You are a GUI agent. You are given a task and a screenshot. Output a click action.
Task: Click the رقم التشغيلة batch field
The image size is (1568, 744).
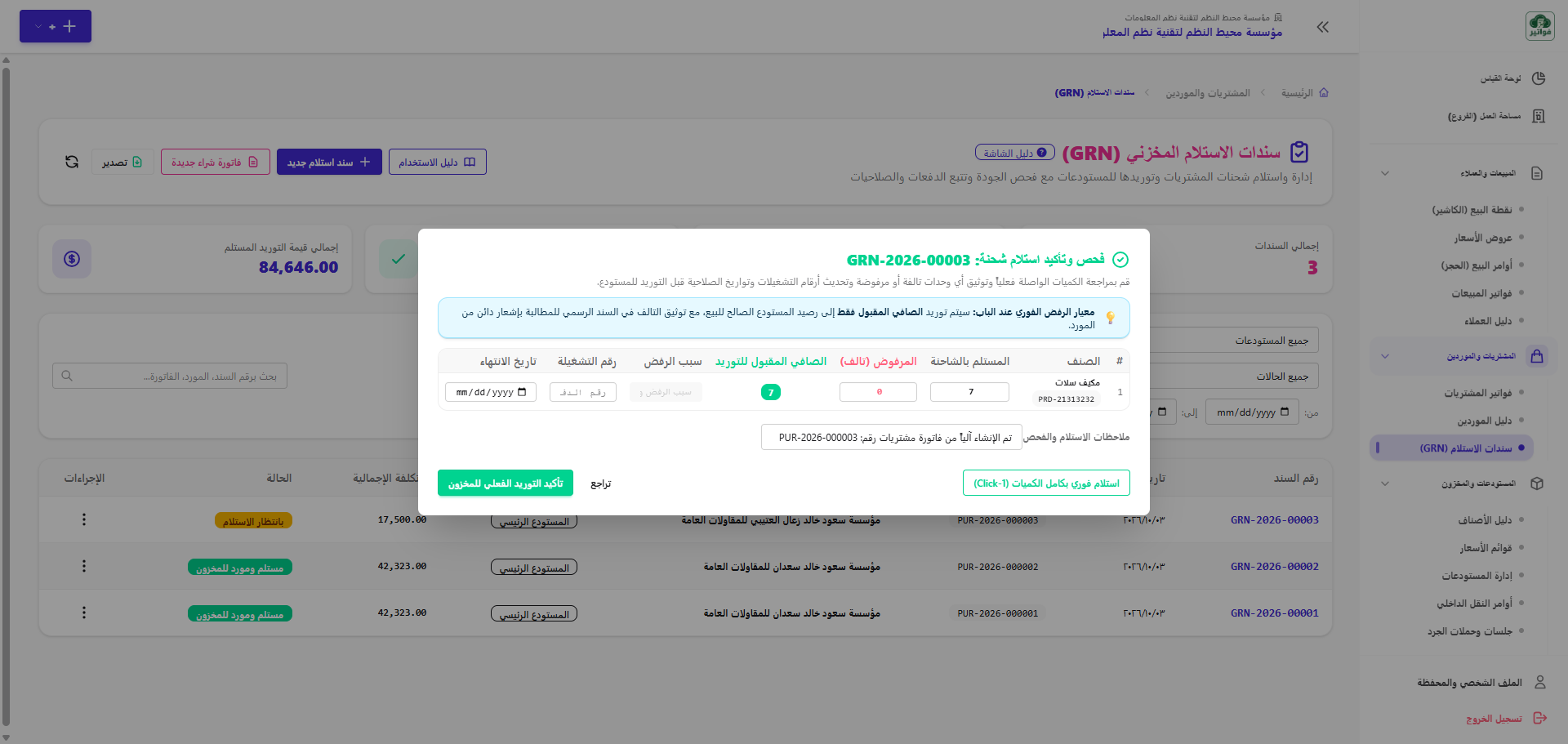pyautogui.click(x=583, y=392)
